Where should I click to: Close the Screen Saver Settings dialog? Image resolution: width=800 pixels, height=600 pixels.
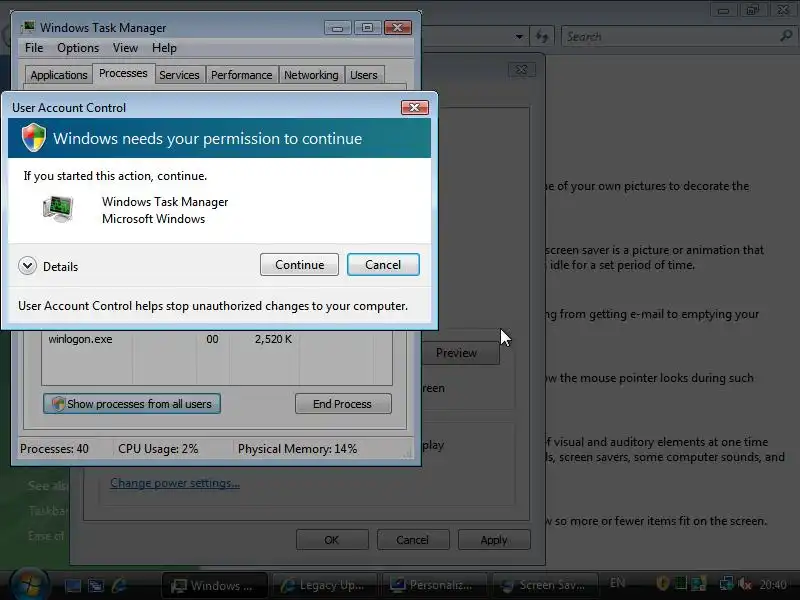click(x=521, y=69)
